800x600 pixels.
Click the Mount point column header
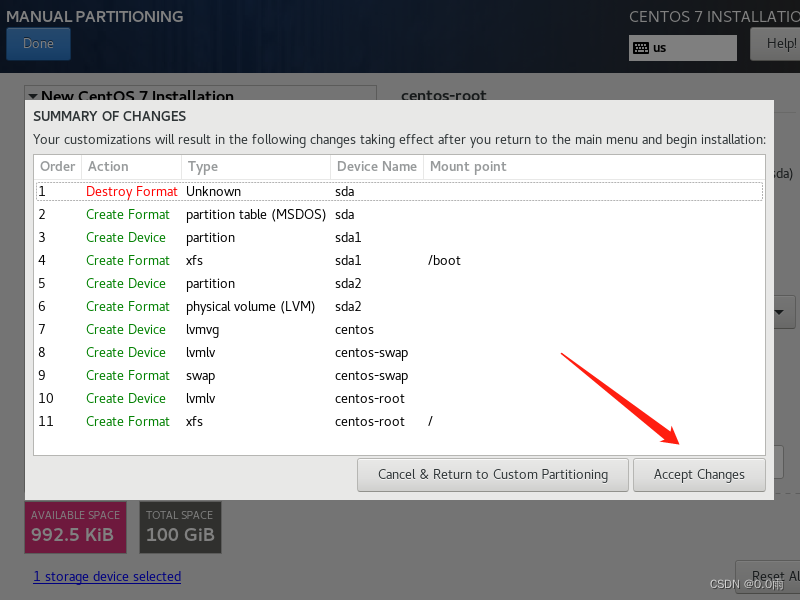[594, 167]
